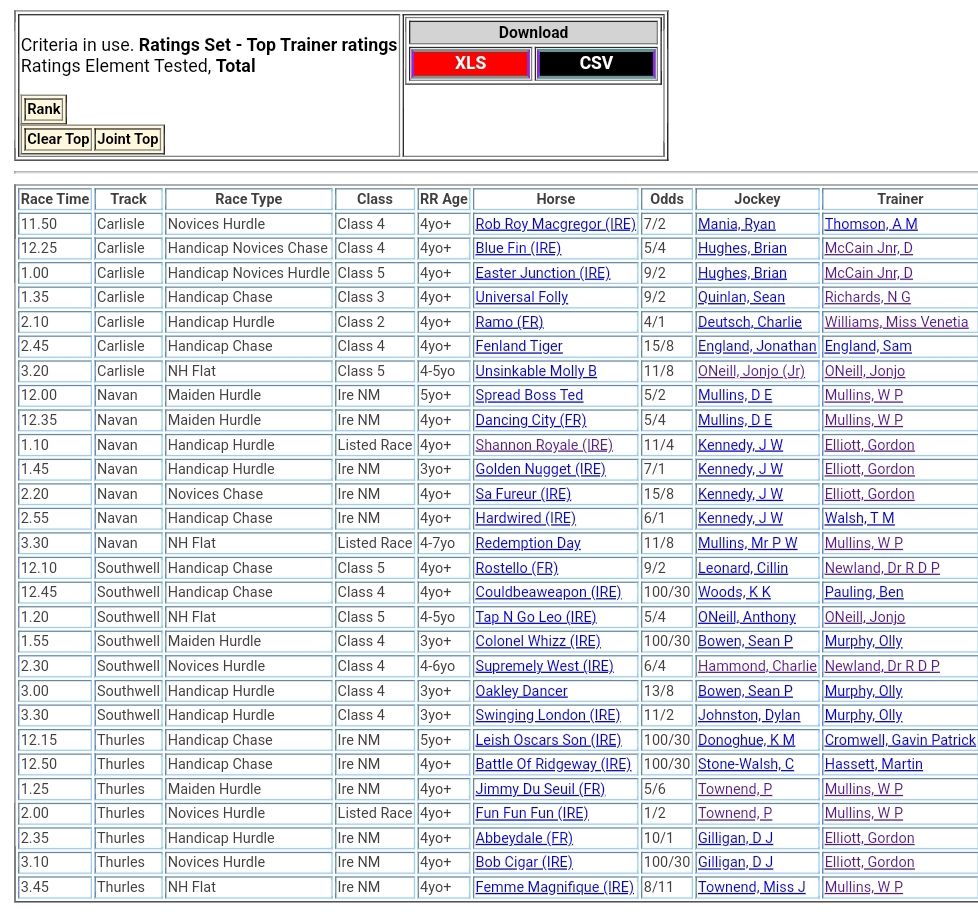Select trainer Williams, Miss Venetia
Viewport: 978px width, 918px height.
896,322
